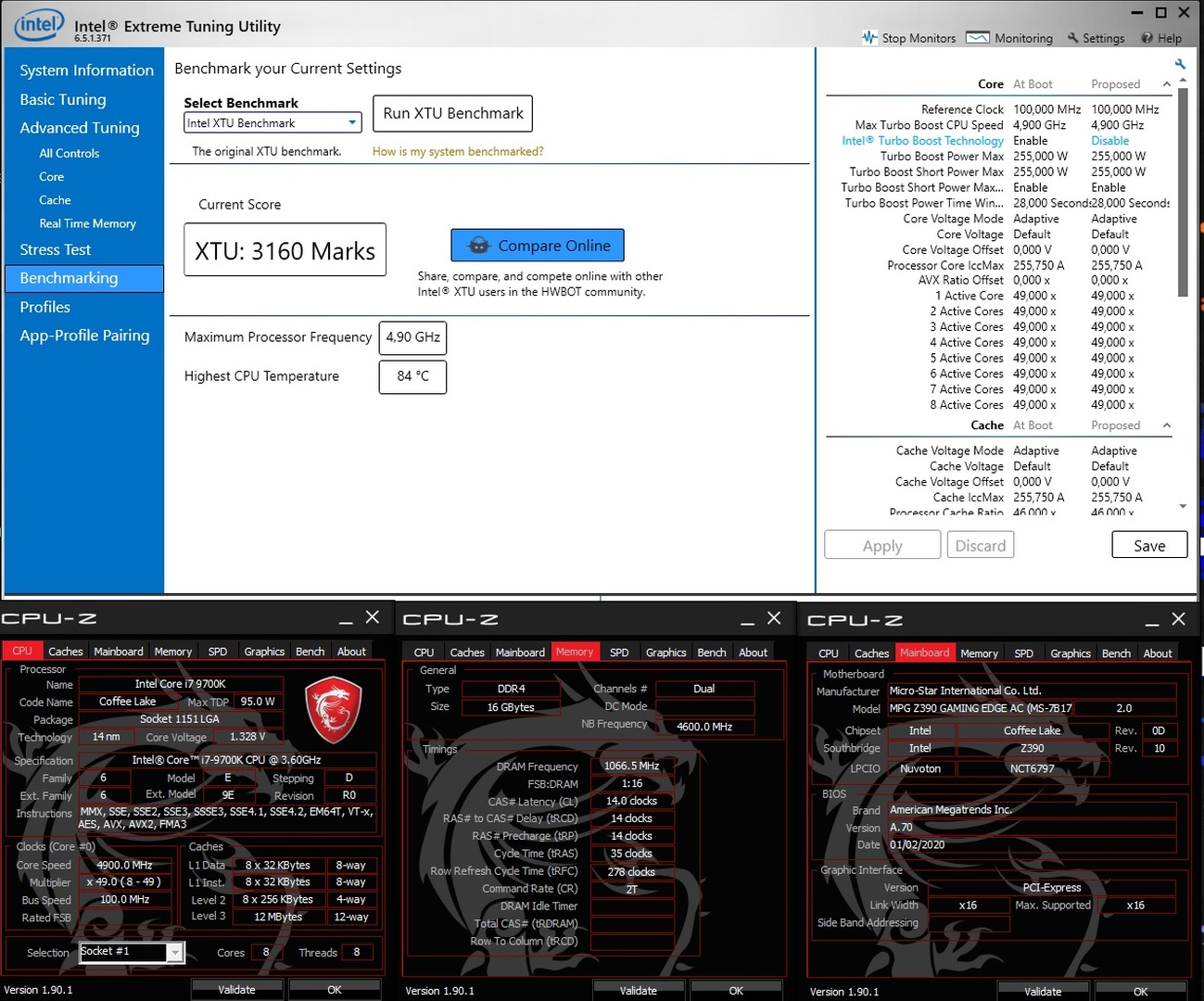
Task: Select the Benchmarking sidebar item
Action: 84,278
